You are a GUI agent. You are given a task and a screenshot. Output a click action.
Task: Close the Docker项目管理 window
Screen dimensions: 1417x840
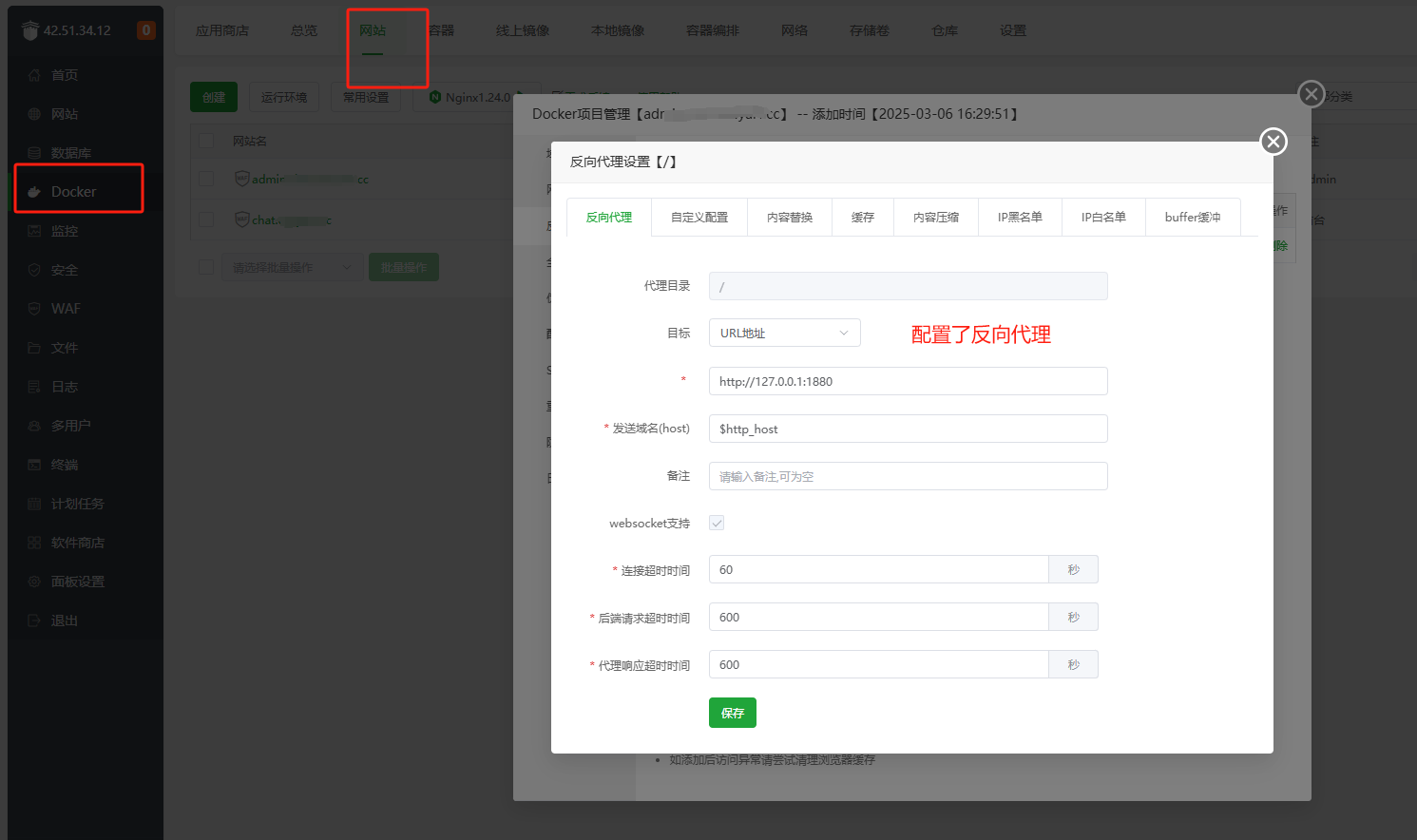pos(1312,94)
